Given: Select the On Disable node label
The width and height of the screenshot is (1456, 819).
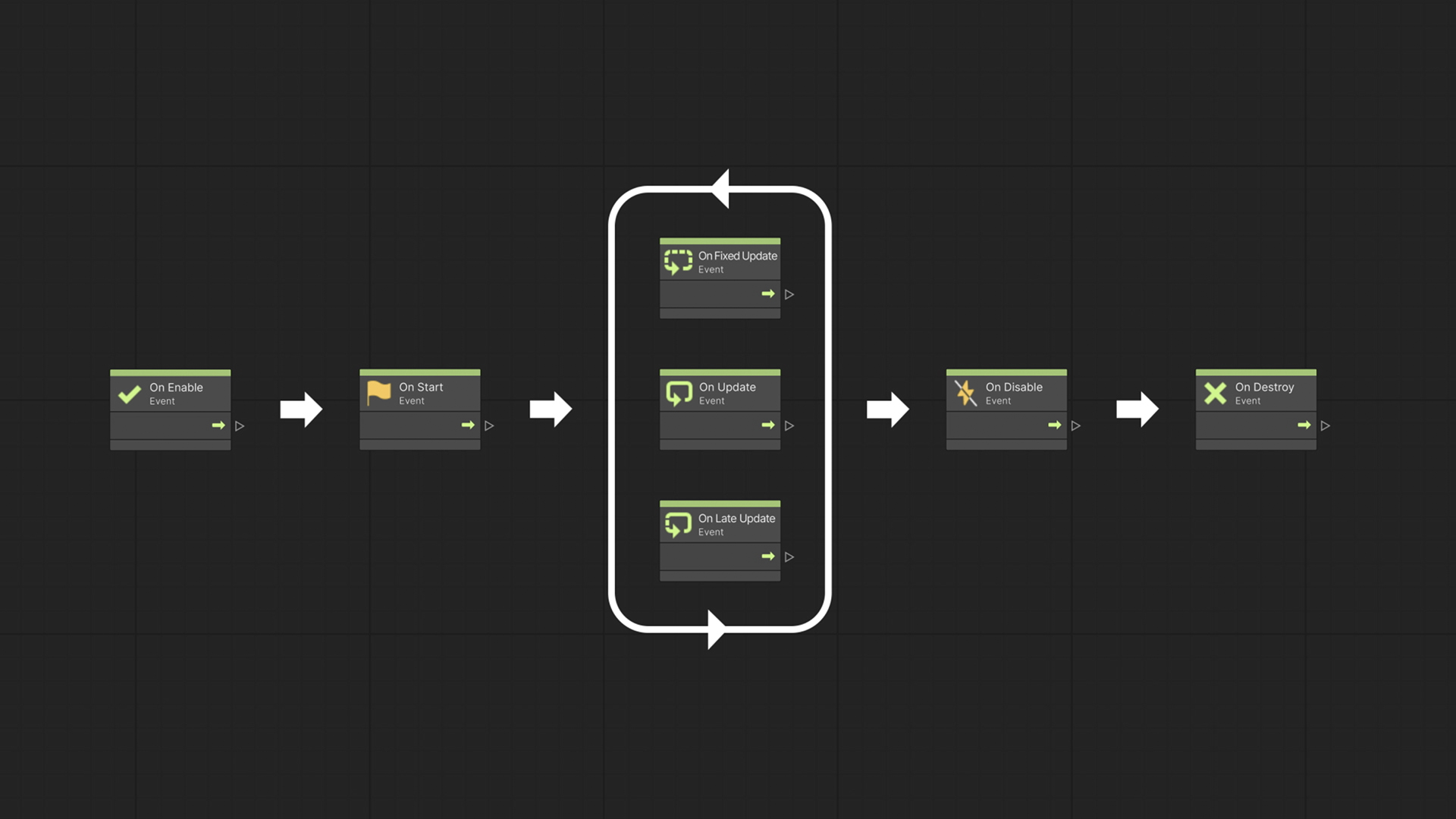Looking at the screenshot, I should tap(1013, 387).
